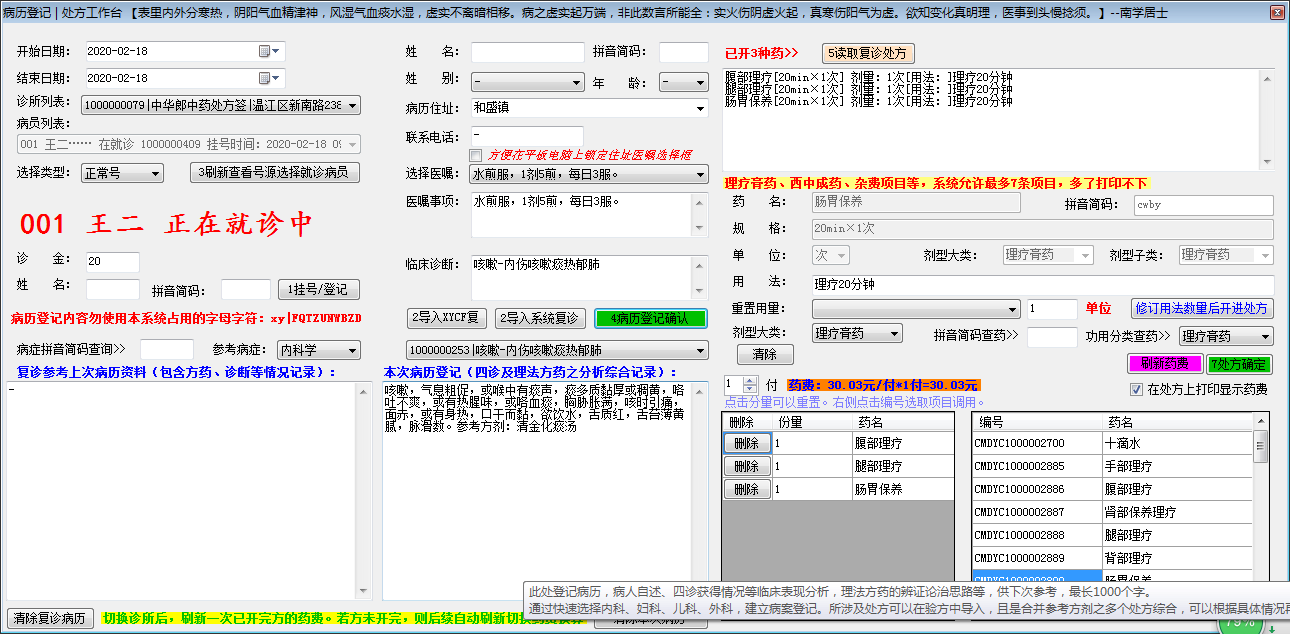Viewport: 1290px width, 634px height.
Task: Uncheck 在处方上打印显示药费 checkbox
Action: (x=1136, y=390)
